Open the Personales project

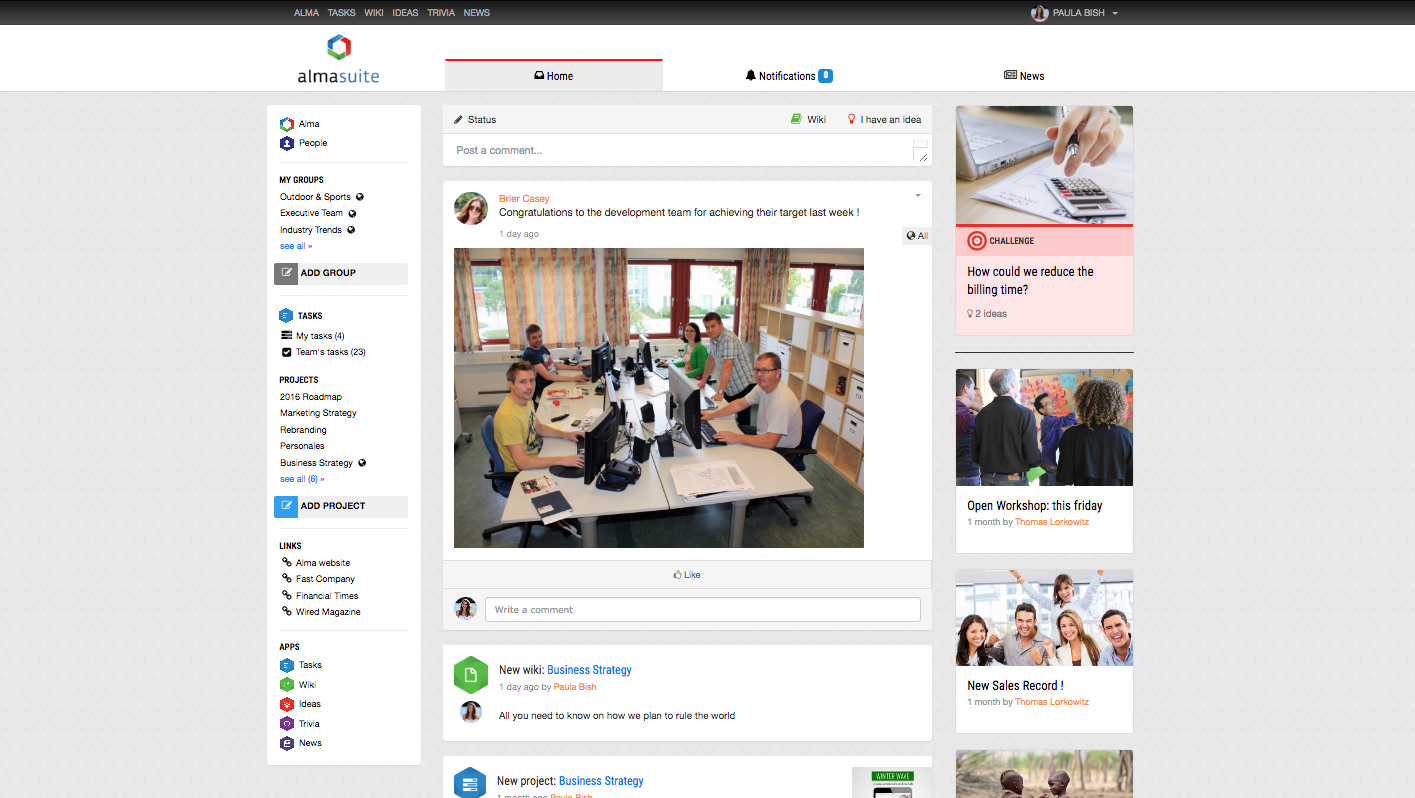(302, 446)
